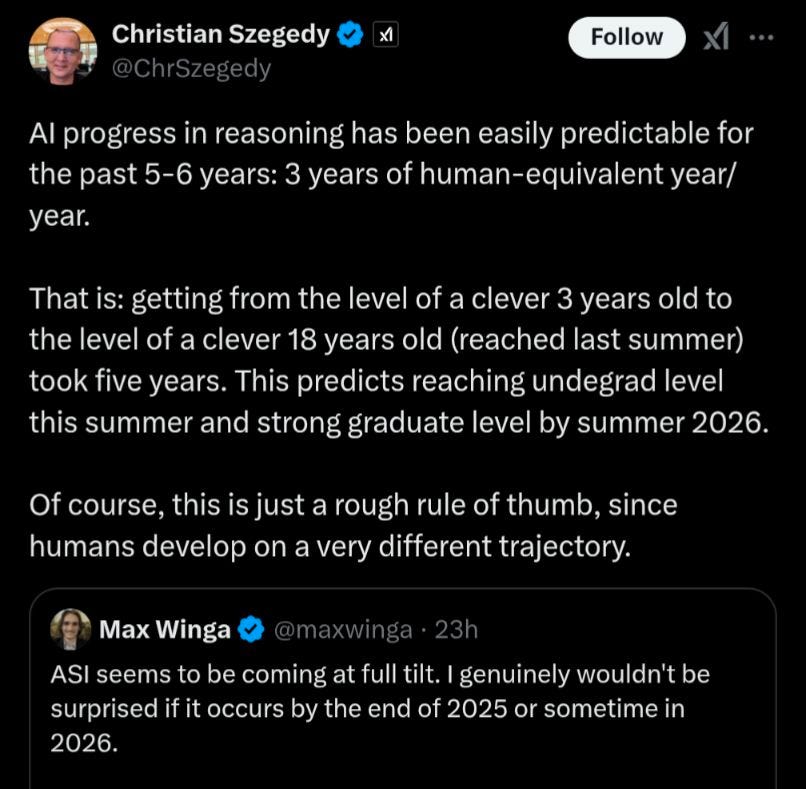Click the verified badge beside Max Winga

point(251,630)
